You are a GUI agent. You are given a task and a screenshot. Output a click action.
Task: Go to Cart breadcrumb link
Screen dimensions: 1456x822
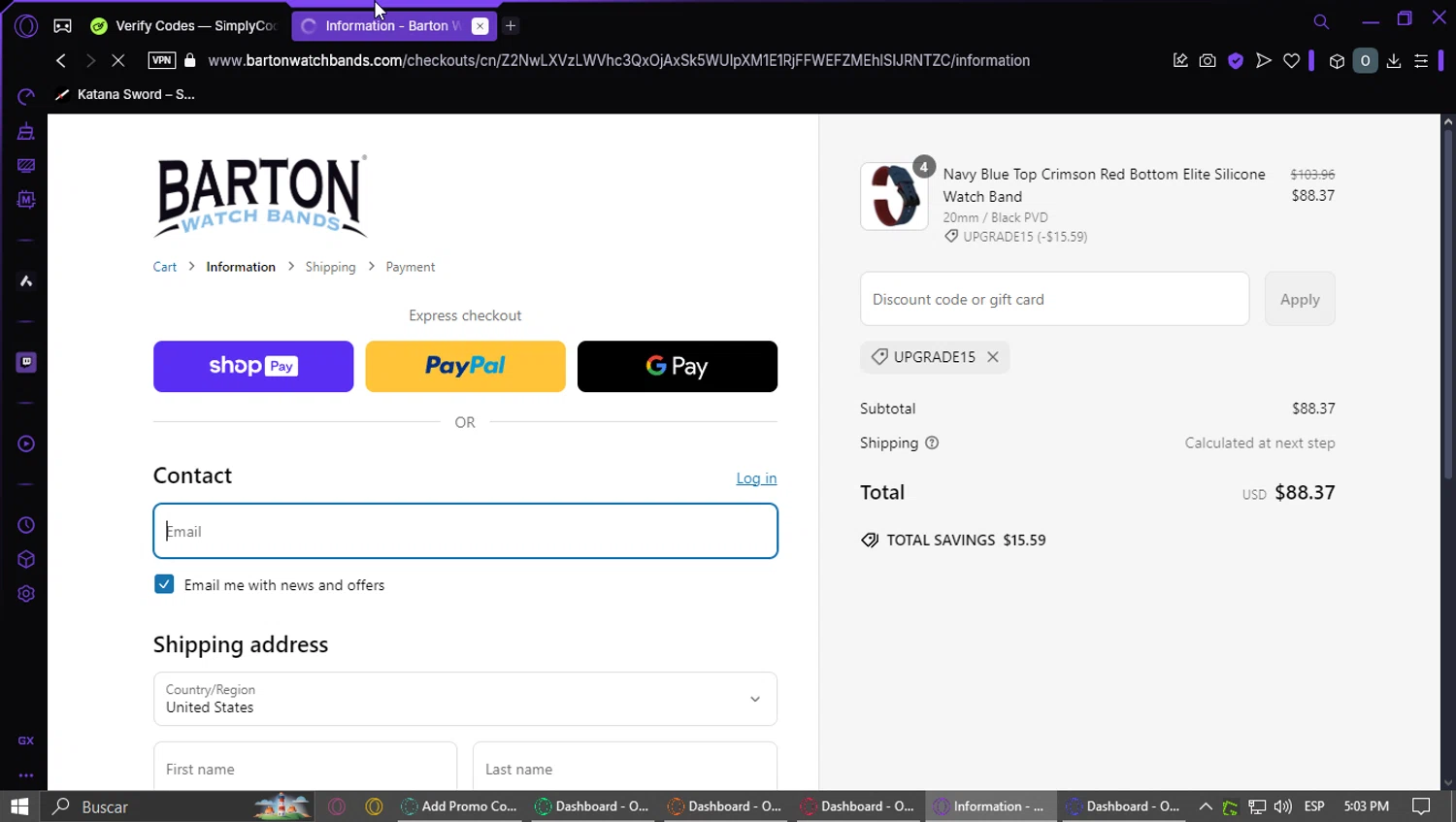tap(165, 267)
